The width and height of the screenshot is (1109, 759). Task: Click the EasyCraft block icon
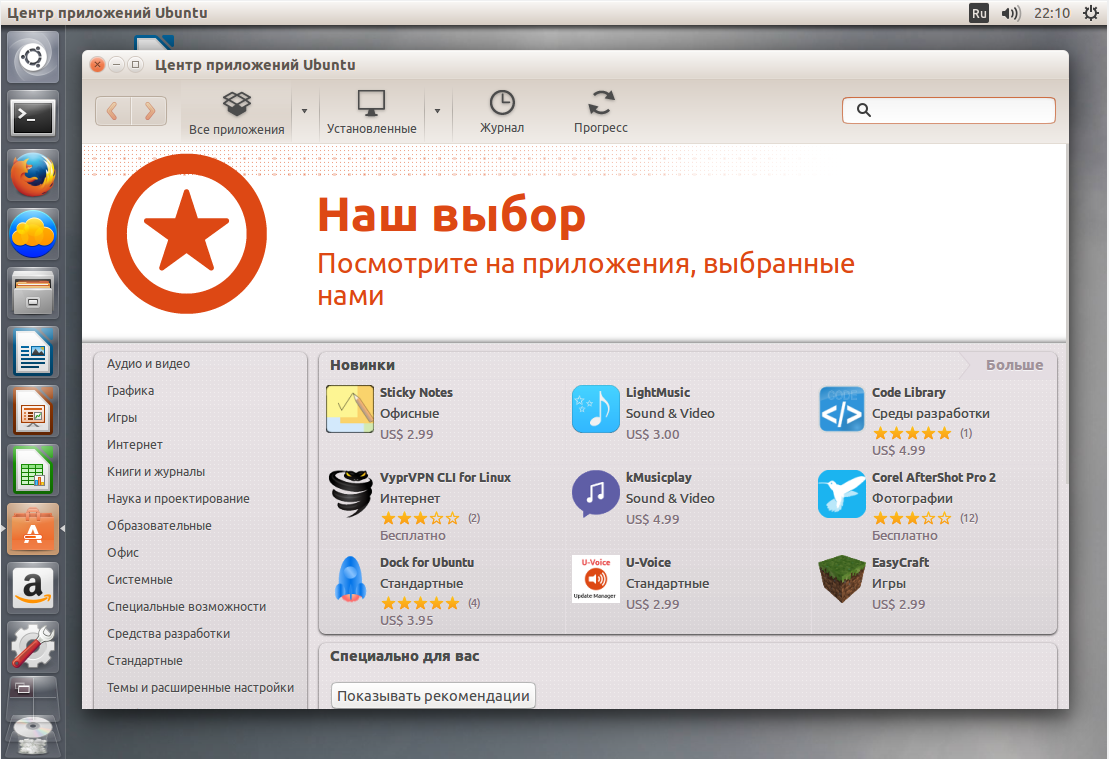click(x=842, y=579)
